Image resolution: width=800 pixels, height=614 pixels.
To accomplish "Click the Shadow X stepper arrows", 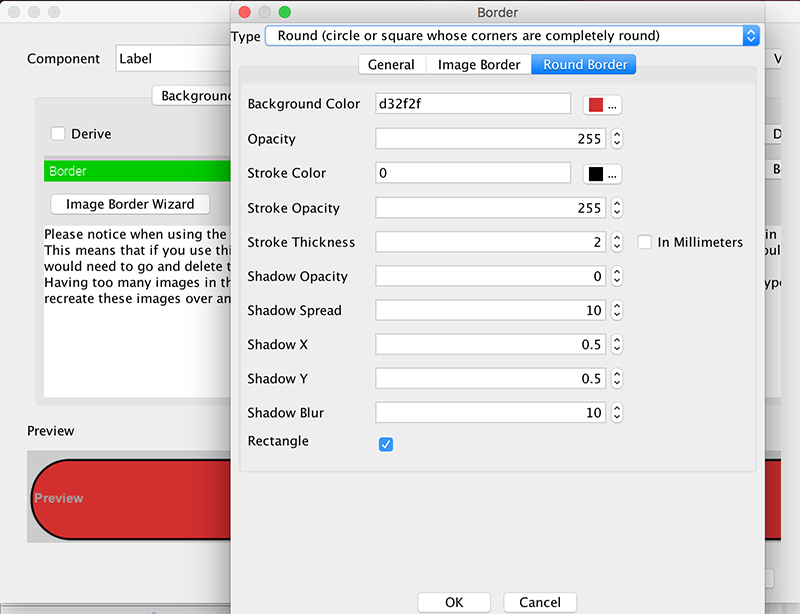I will pyautogui.click(x=617, y=344).
